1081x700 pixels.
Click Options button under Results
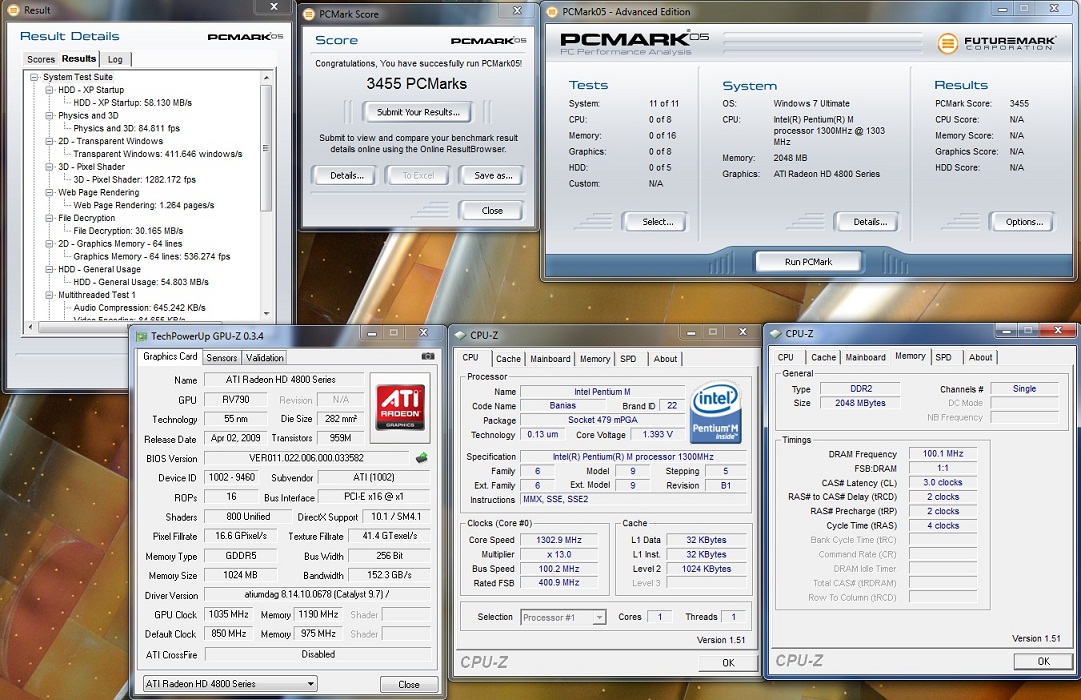pos(1024,221)
